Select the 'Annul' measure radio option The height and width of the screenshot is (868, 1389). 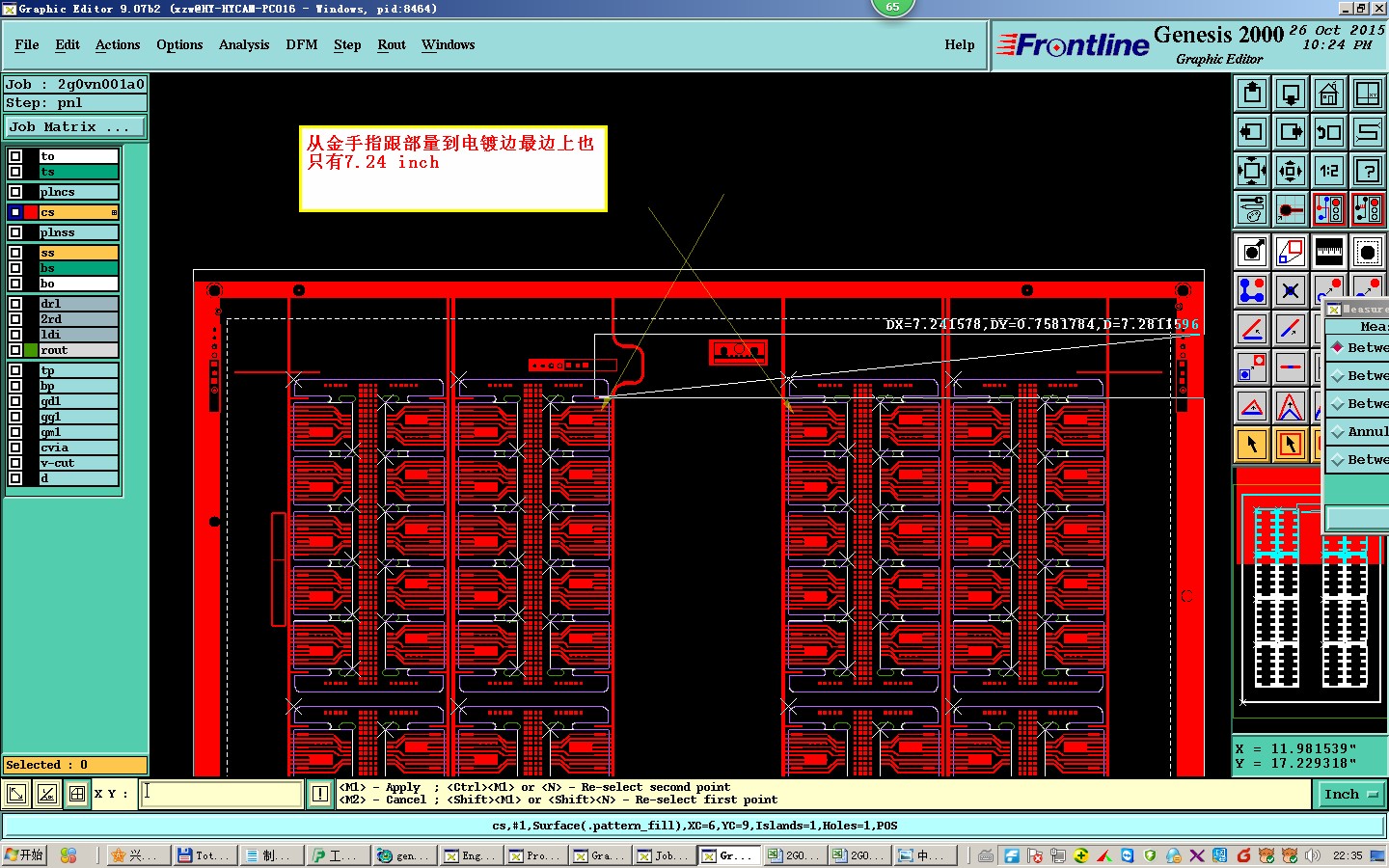tap(1338, 431)
